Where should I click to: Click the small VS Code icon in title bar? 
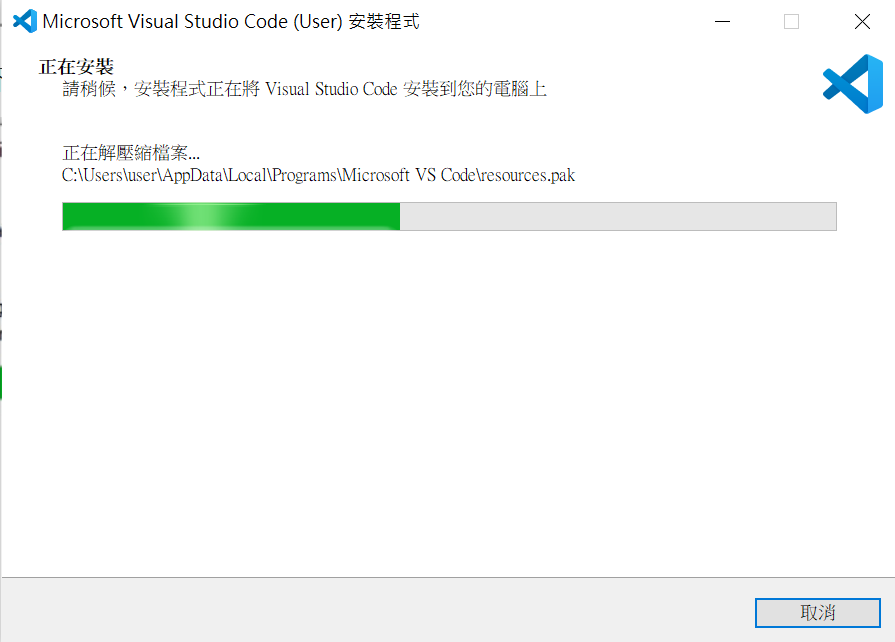(25, 21)
